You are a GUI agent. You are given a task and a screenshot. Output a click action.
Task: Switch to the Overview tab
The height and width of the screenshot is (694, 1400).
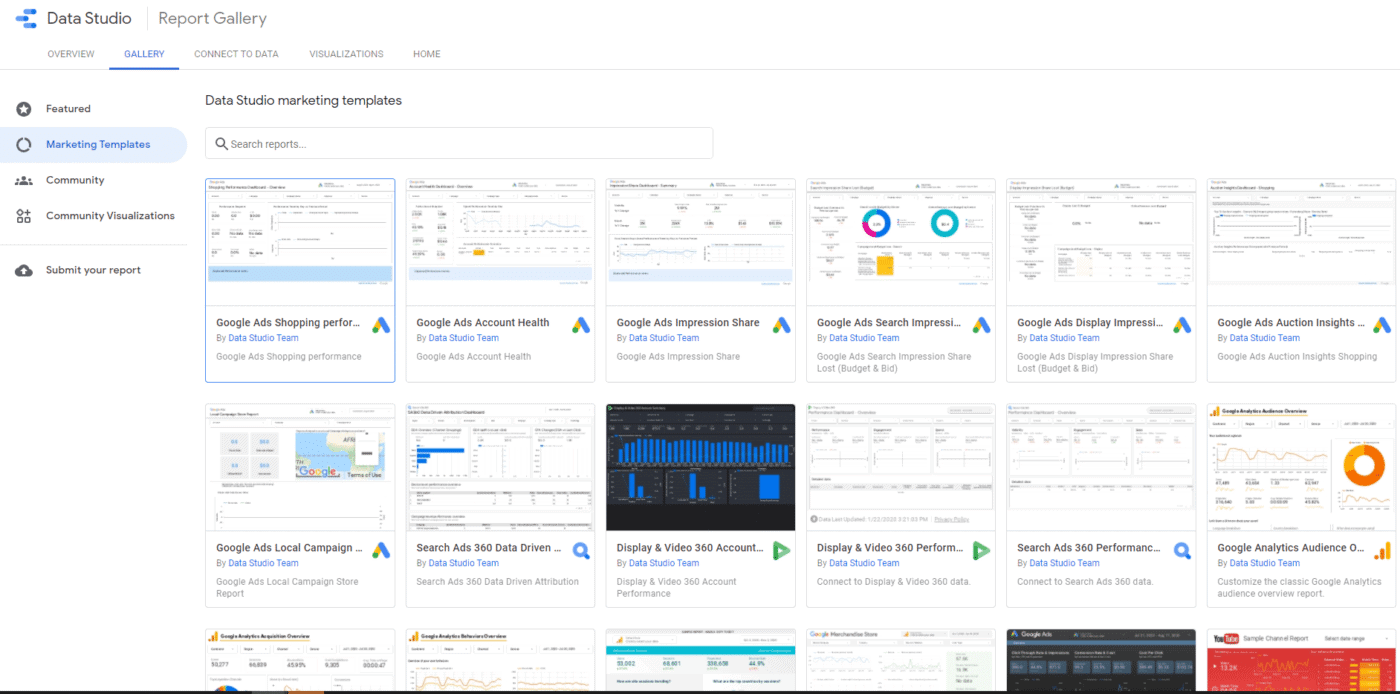(70, 54)
